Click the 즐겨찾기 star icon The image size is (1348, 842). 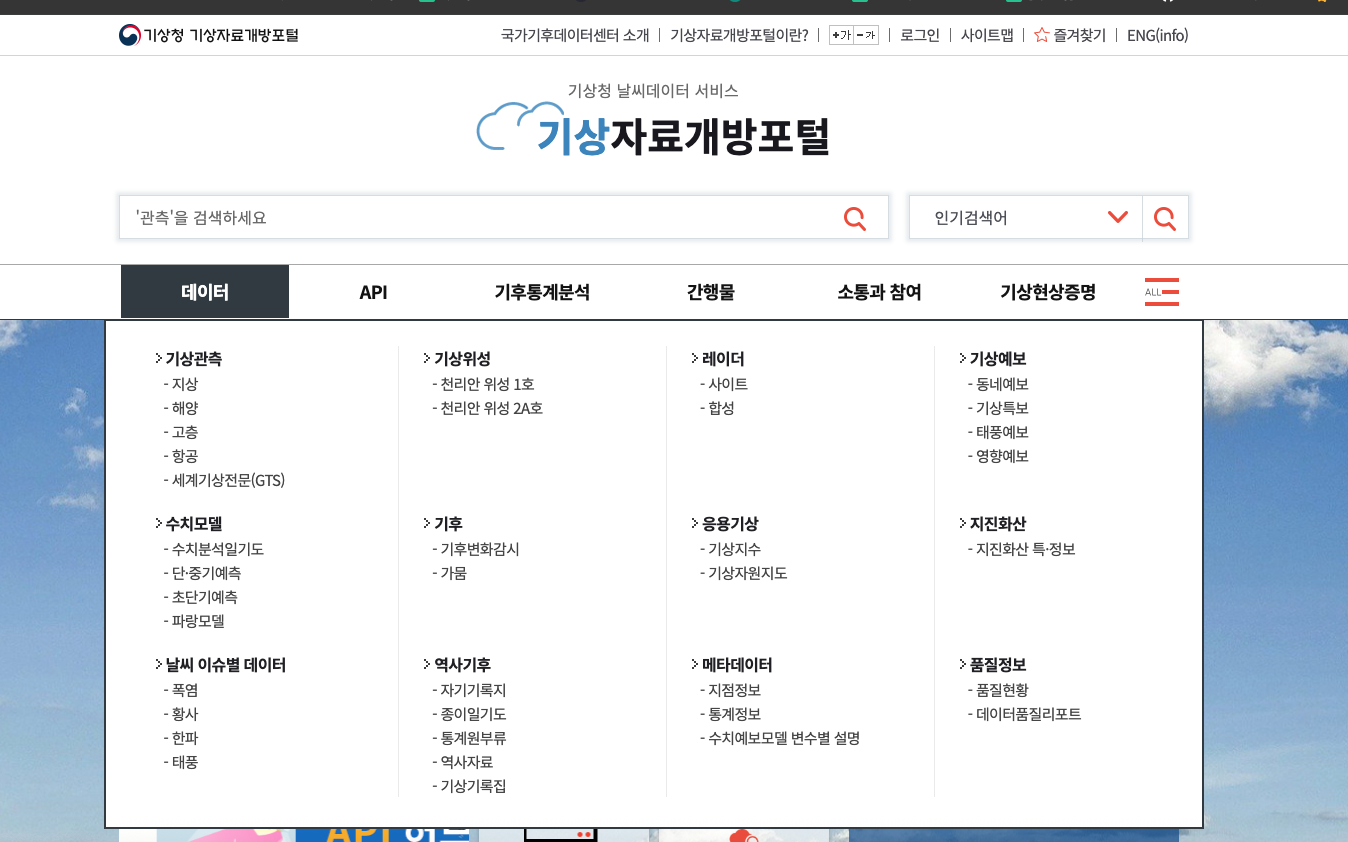[x=1041, y=36]
